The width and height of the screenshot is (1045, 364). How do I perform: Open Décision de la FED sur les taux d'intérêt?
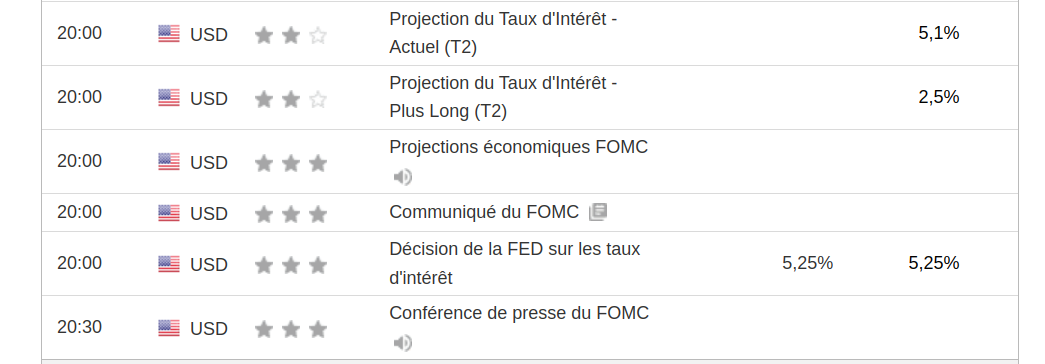(x=515, y=263)
